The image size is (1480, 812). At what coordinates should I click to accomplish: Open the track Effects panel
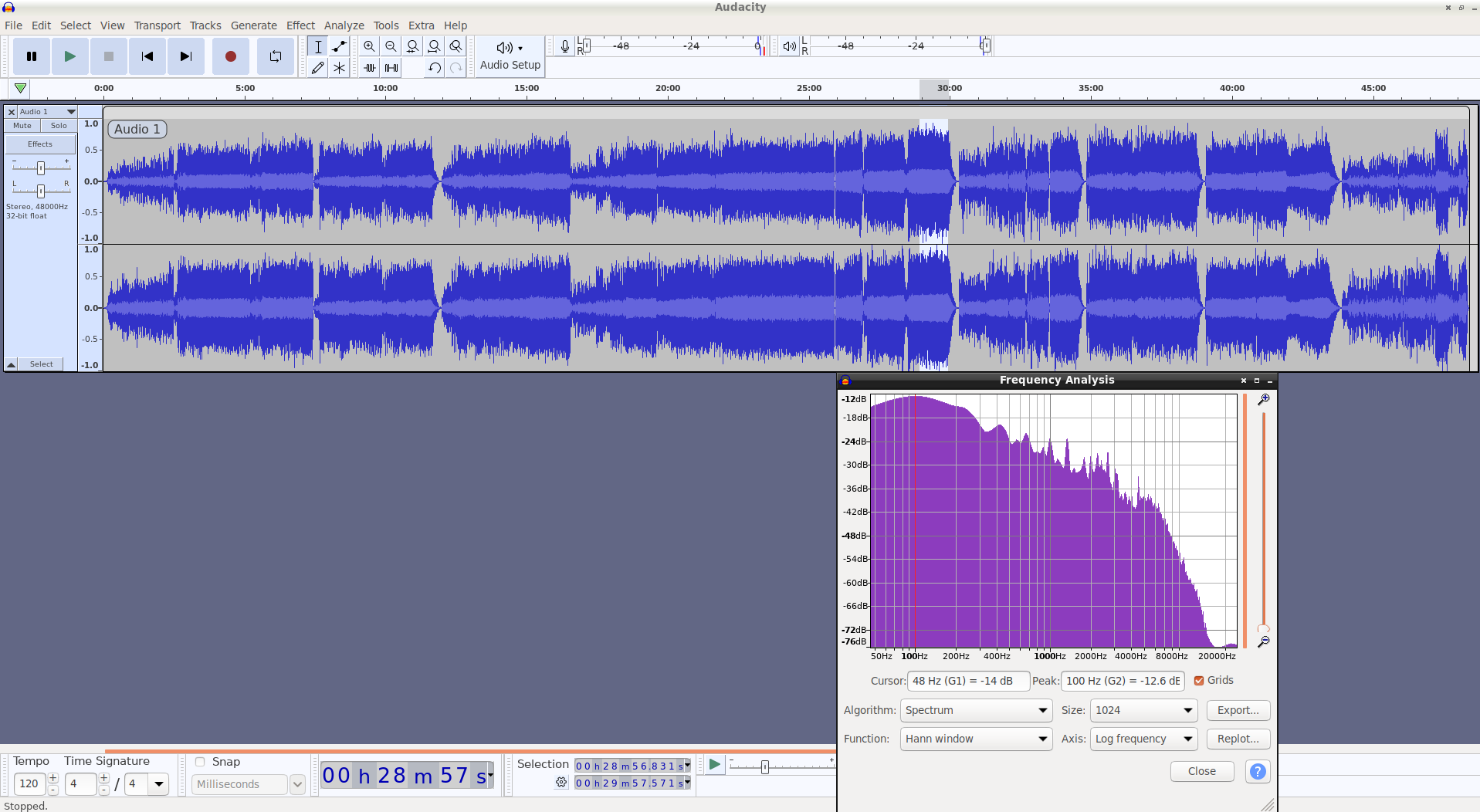tap(40, 144)
